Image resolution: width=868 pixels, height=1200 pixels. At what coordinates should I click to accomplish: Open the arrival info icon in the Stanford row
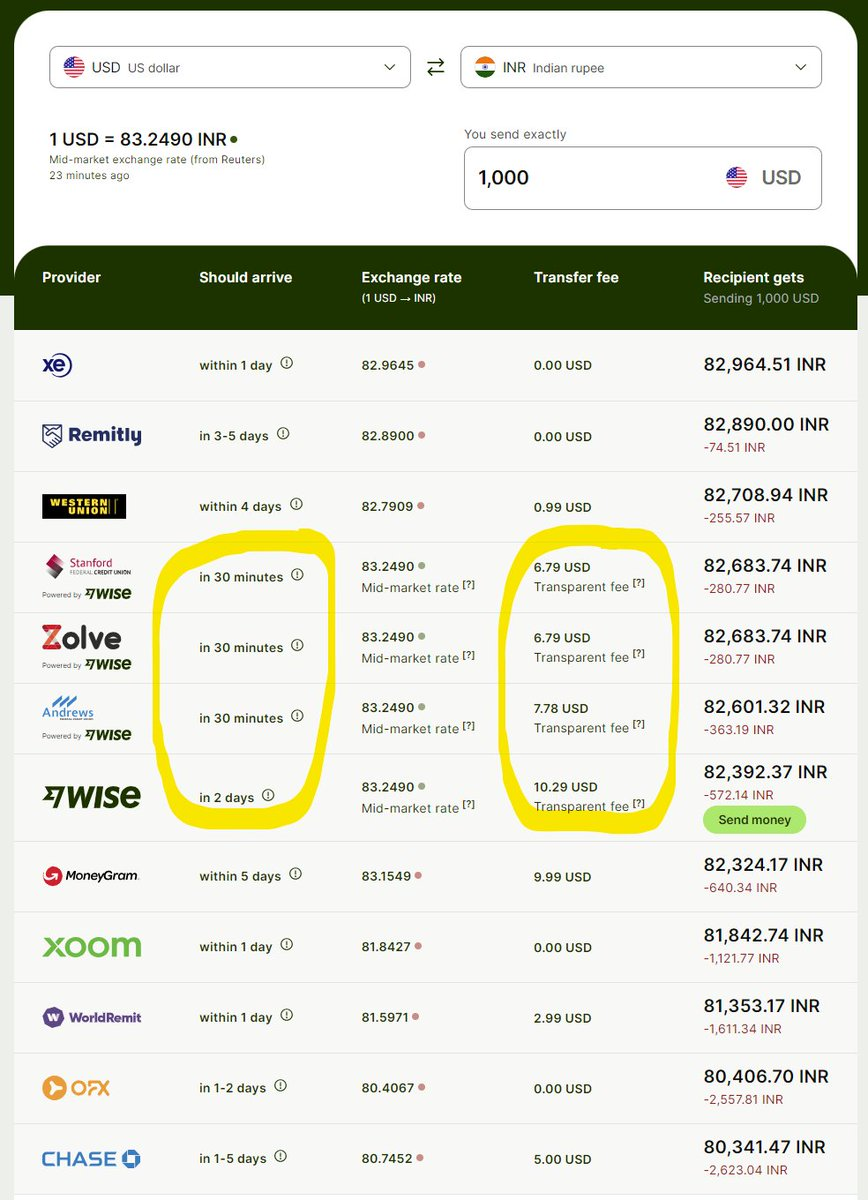coord(297,575)
